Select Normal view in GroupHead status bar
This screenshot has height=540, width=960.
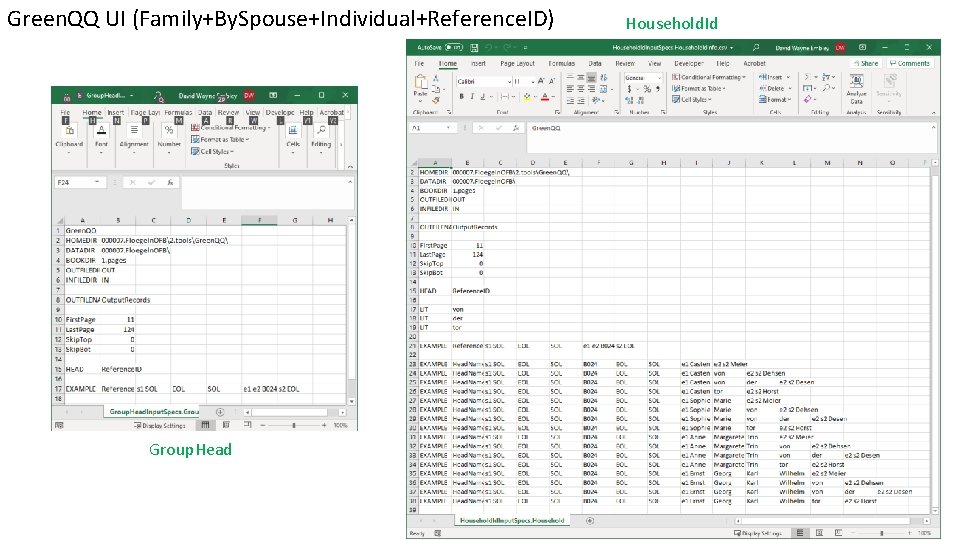coord(206,425)
